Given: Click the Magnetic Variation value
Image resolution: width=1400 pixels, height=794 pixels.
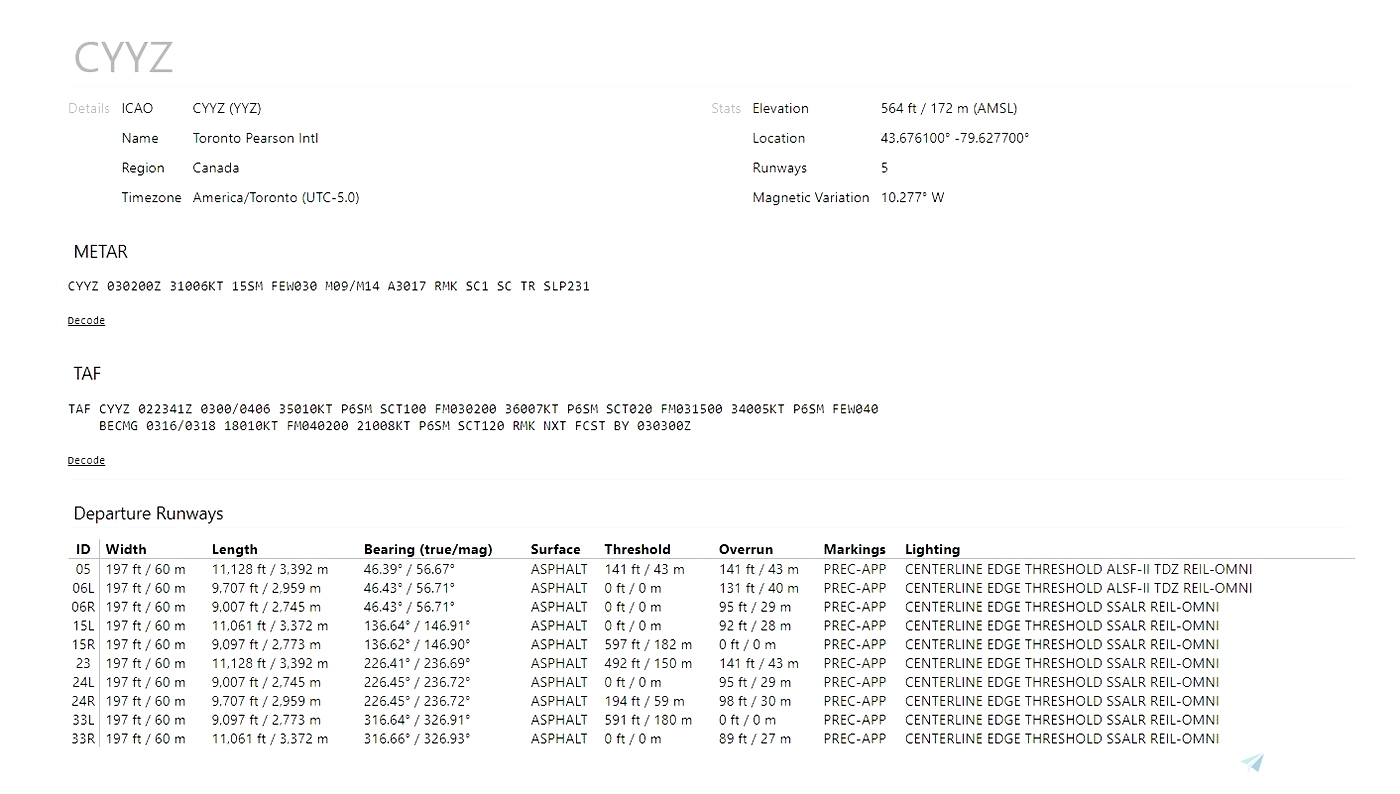Looking at the screenshot, I should click(x=913, y=197).
